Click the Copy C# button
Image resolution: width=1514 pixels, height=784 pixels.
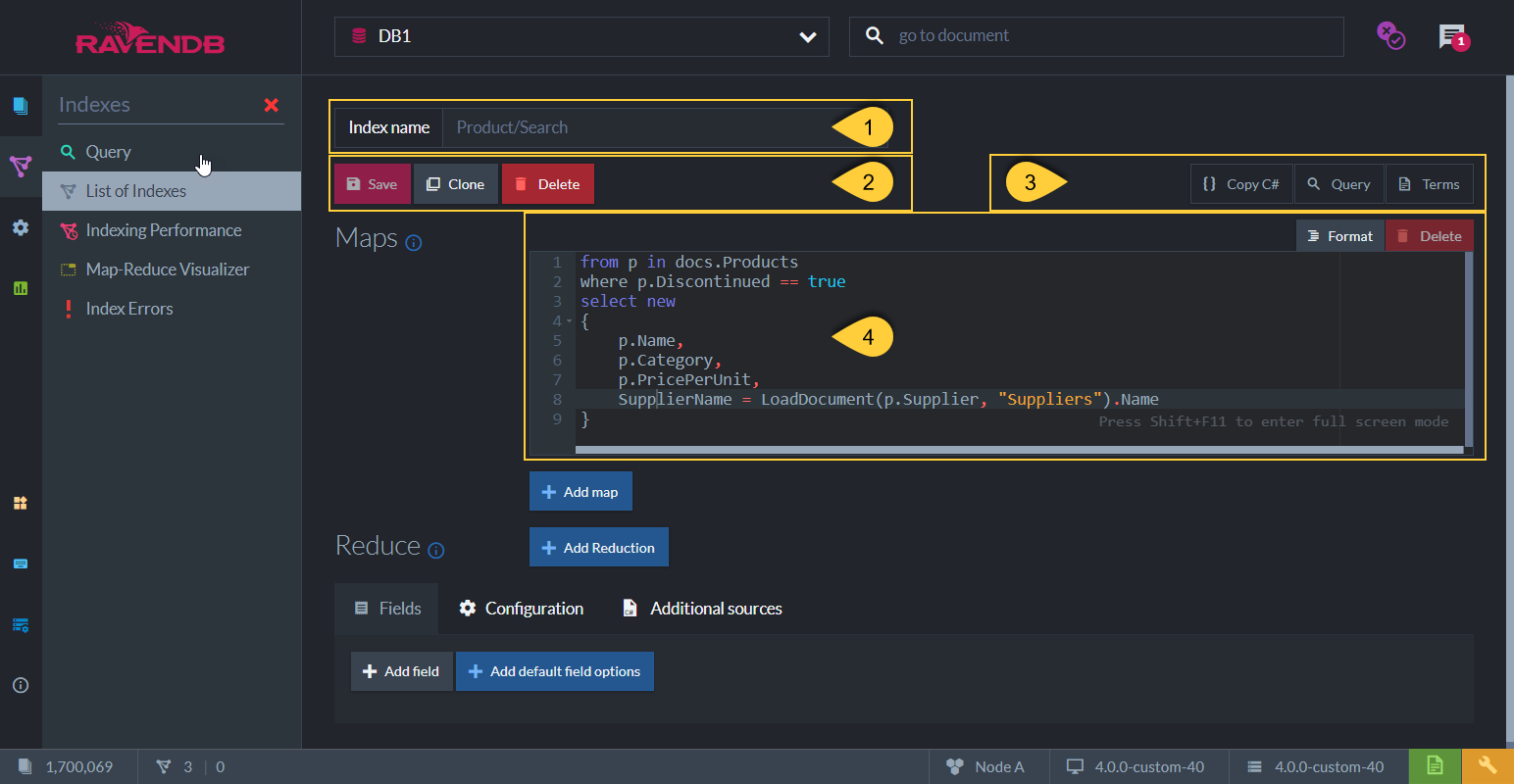coord(1241,184)
